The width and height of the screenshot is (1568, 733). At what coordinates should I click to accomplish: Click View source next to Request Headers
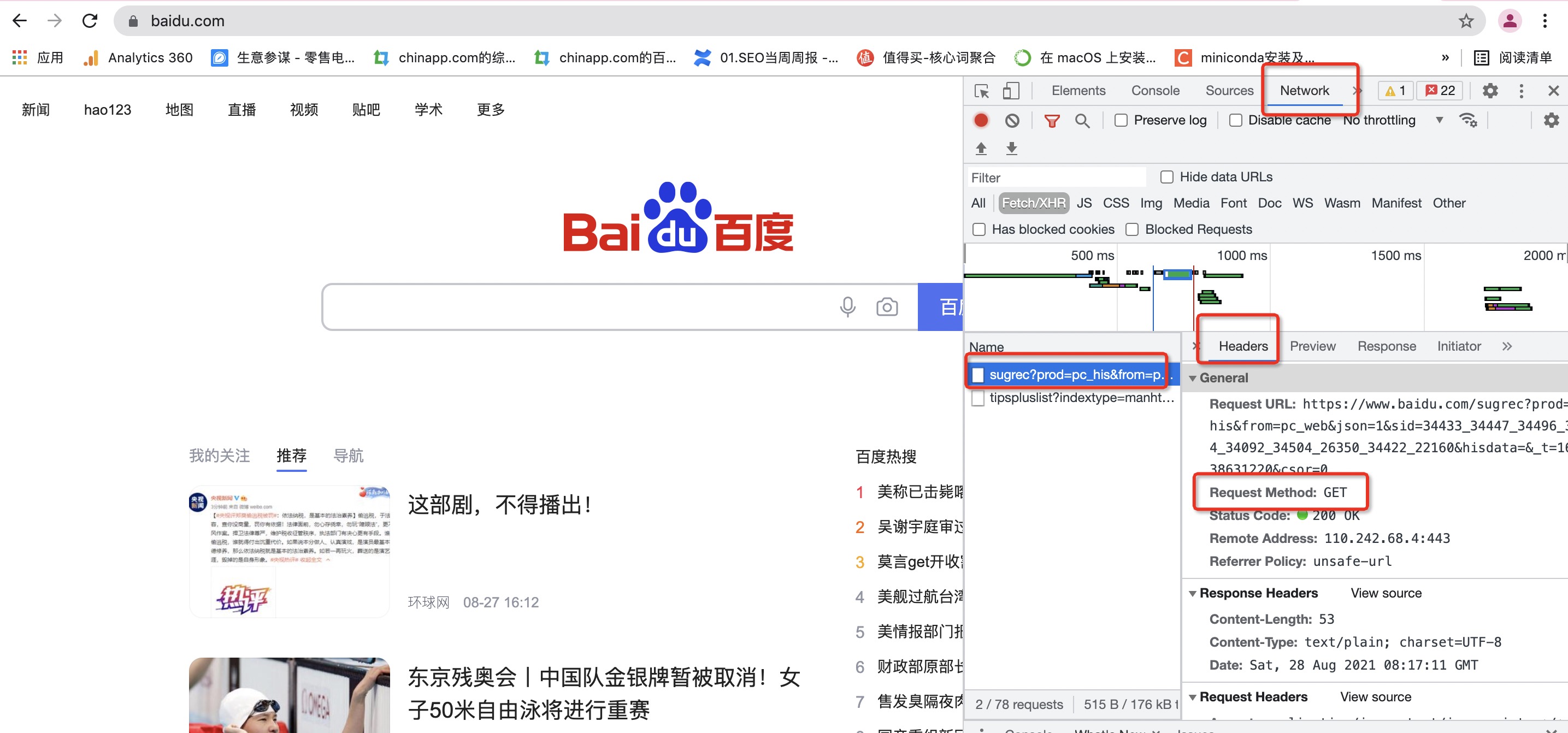coord(1375,696)
